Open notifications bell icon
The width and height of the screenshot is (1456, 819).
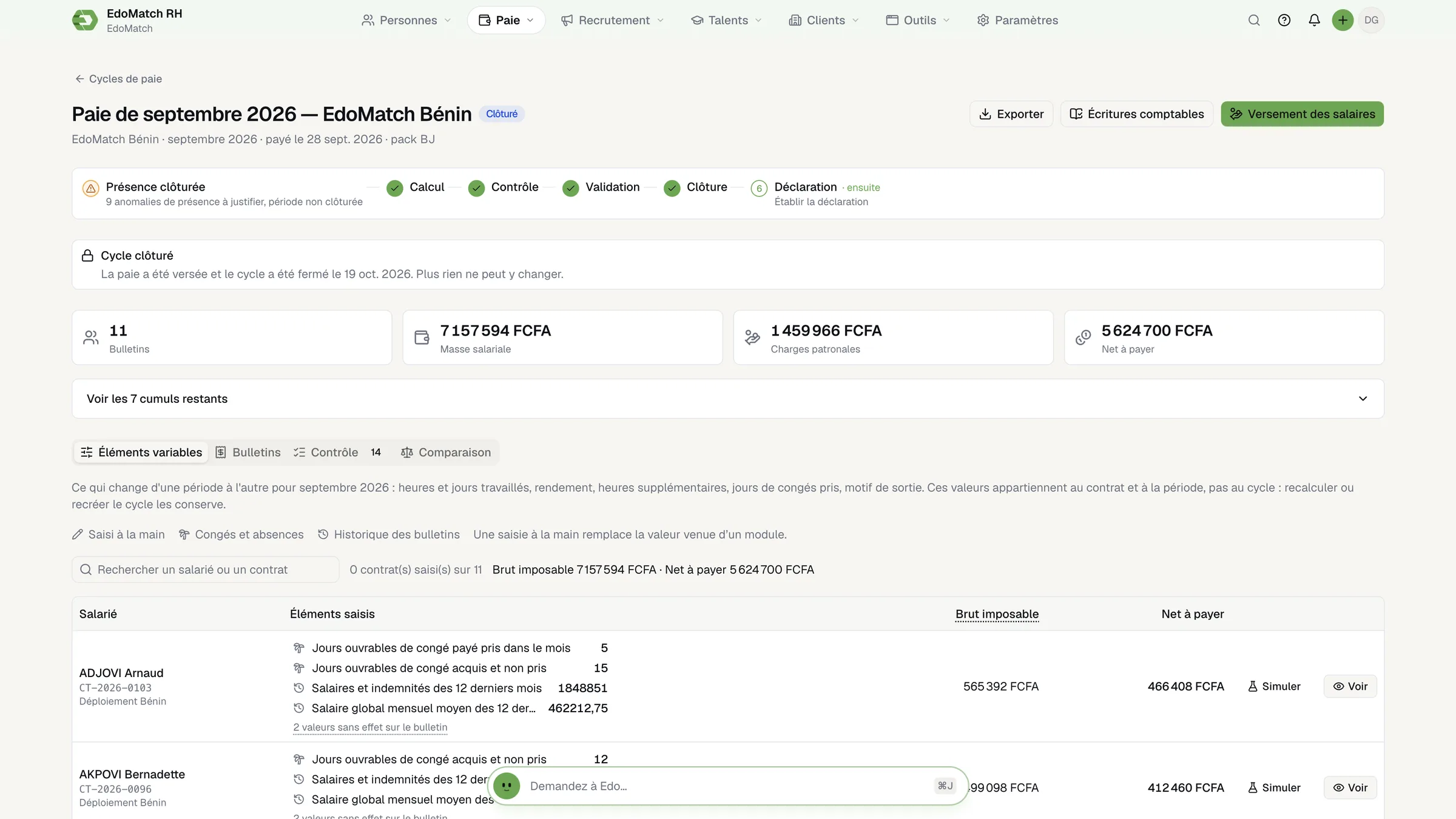coord(1314,20)
